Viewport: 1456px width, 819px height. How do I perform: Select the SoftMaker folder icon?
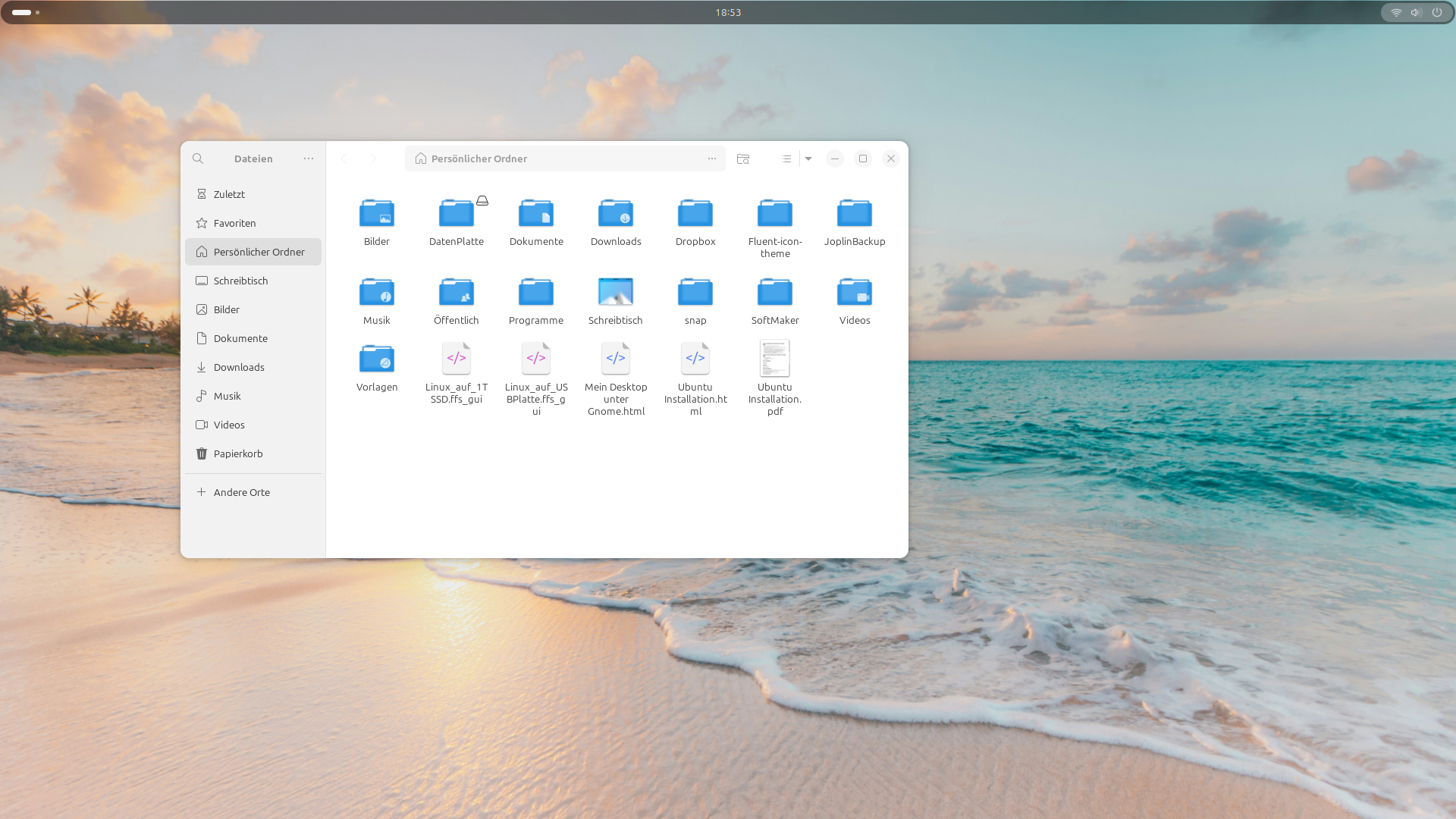tap(775, 292)
